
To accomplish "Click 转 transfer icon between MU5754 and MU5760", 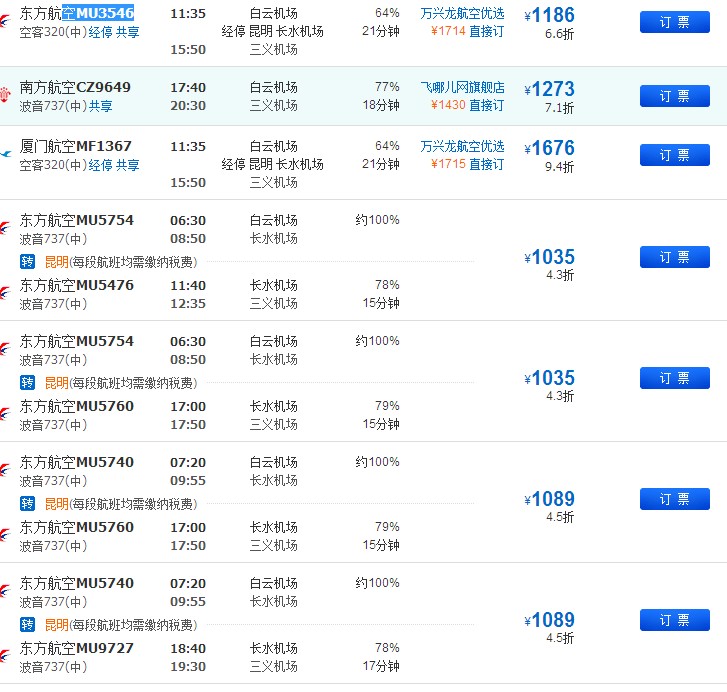I will pos(27,383).
